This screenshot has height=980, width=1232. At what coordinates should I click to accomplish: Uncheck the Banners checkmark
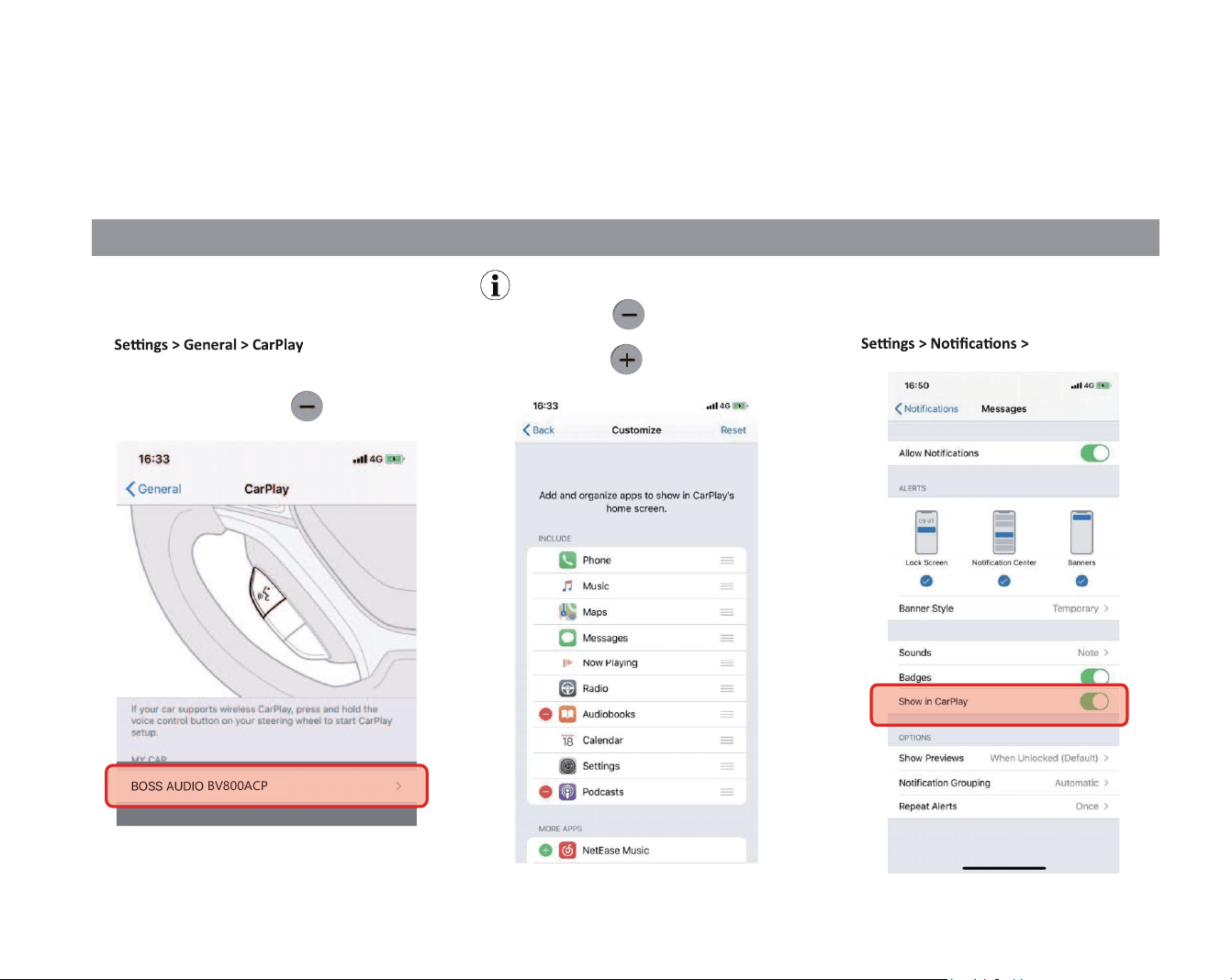tap(1081, 581)
